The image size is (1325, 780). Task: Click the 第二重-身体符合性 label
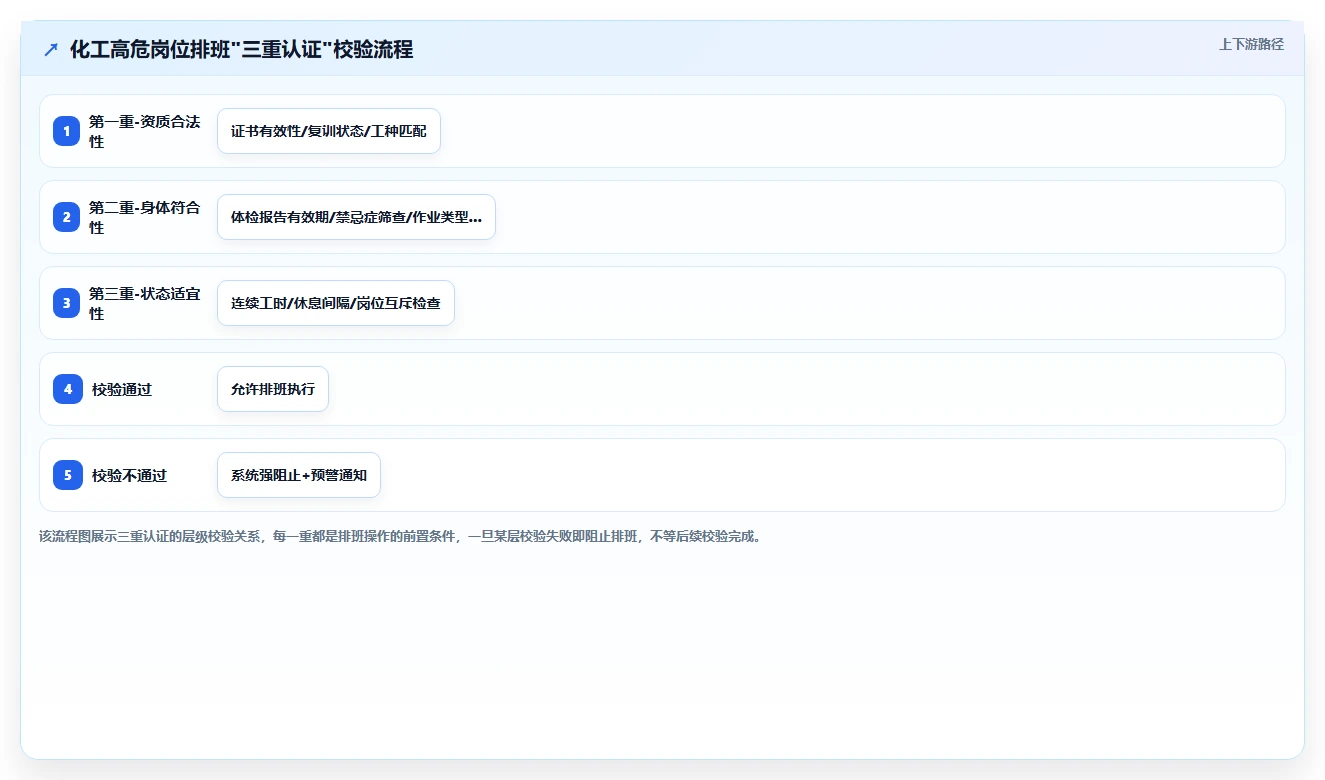pos(146,217)
